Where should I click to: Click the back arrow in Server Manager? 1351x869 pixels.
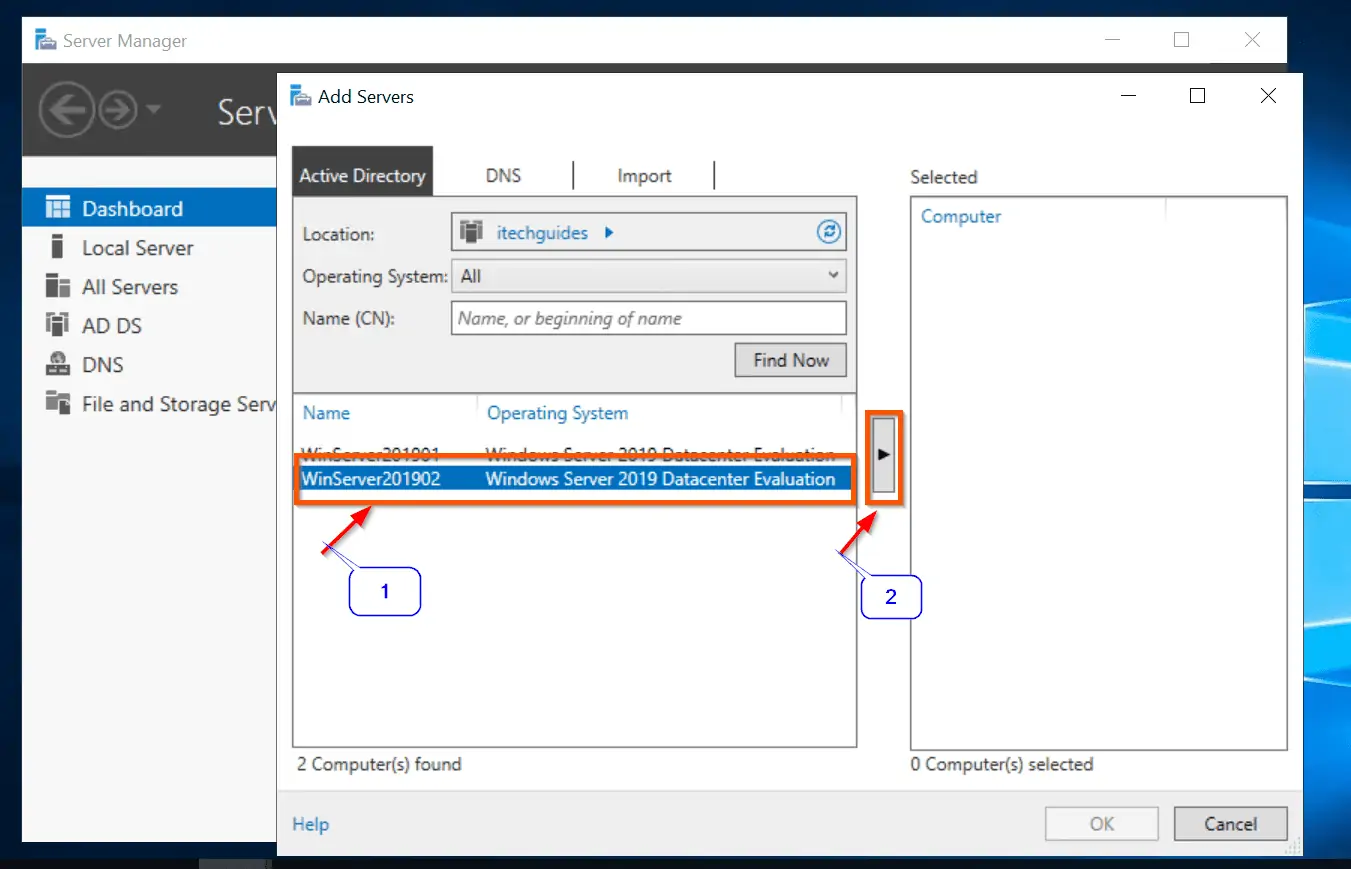tap(67, 110)
